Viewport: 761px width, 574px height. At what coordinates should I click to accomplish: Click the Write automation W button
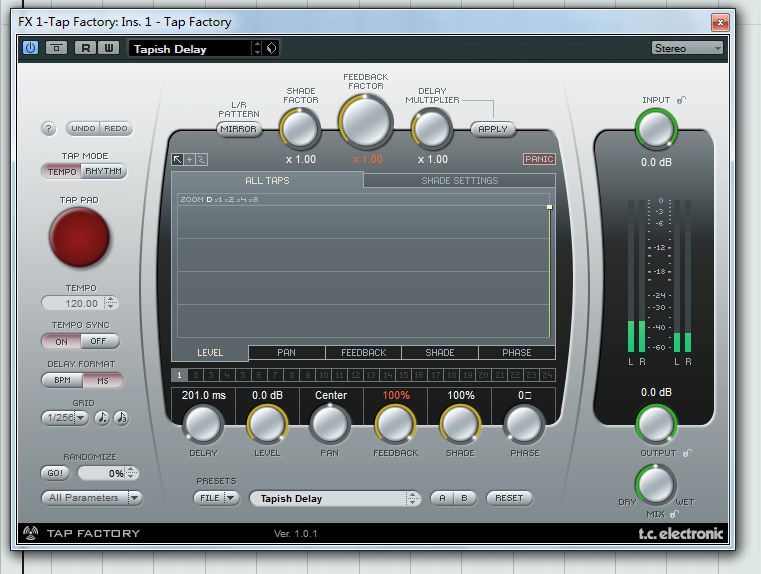click(x=109, y=48)
